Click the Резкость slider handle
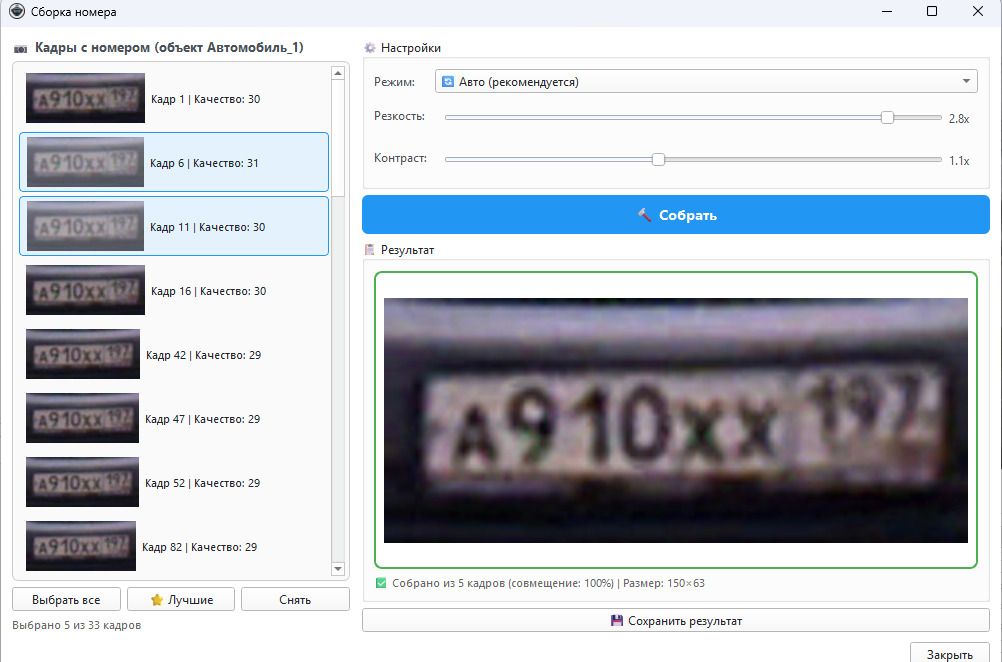 (x=887, y=117)
